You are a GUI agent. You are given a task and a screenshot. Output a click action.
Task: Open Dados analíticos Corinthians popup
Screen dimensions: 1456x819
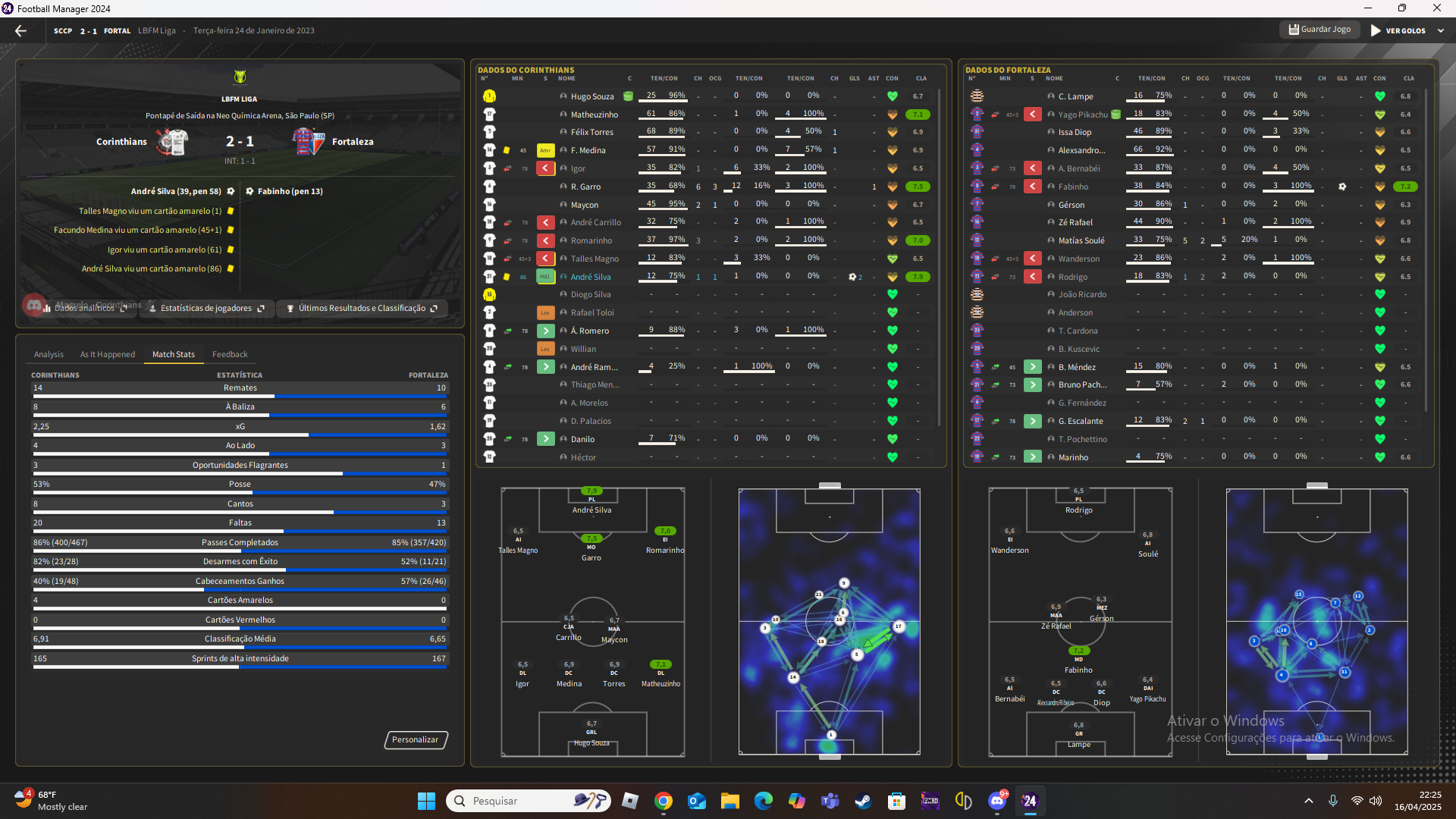(84, 308)
